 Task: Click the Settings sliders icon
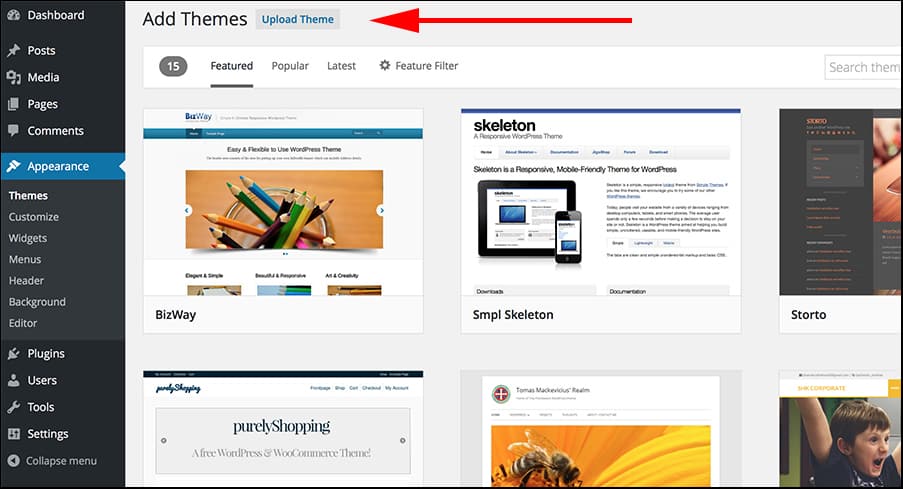tap(14, 434)
